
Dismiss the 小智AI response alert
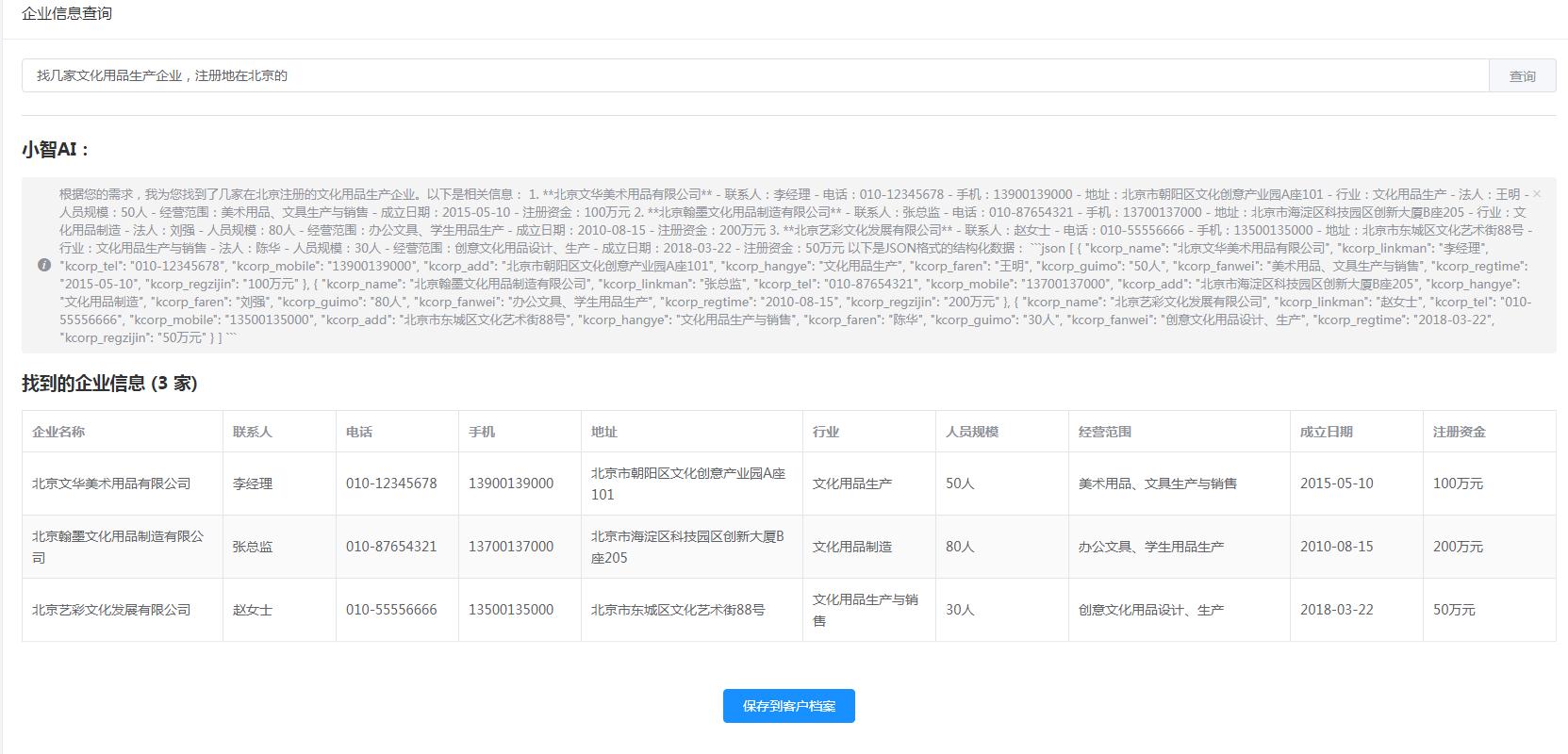pos(1537,194)
